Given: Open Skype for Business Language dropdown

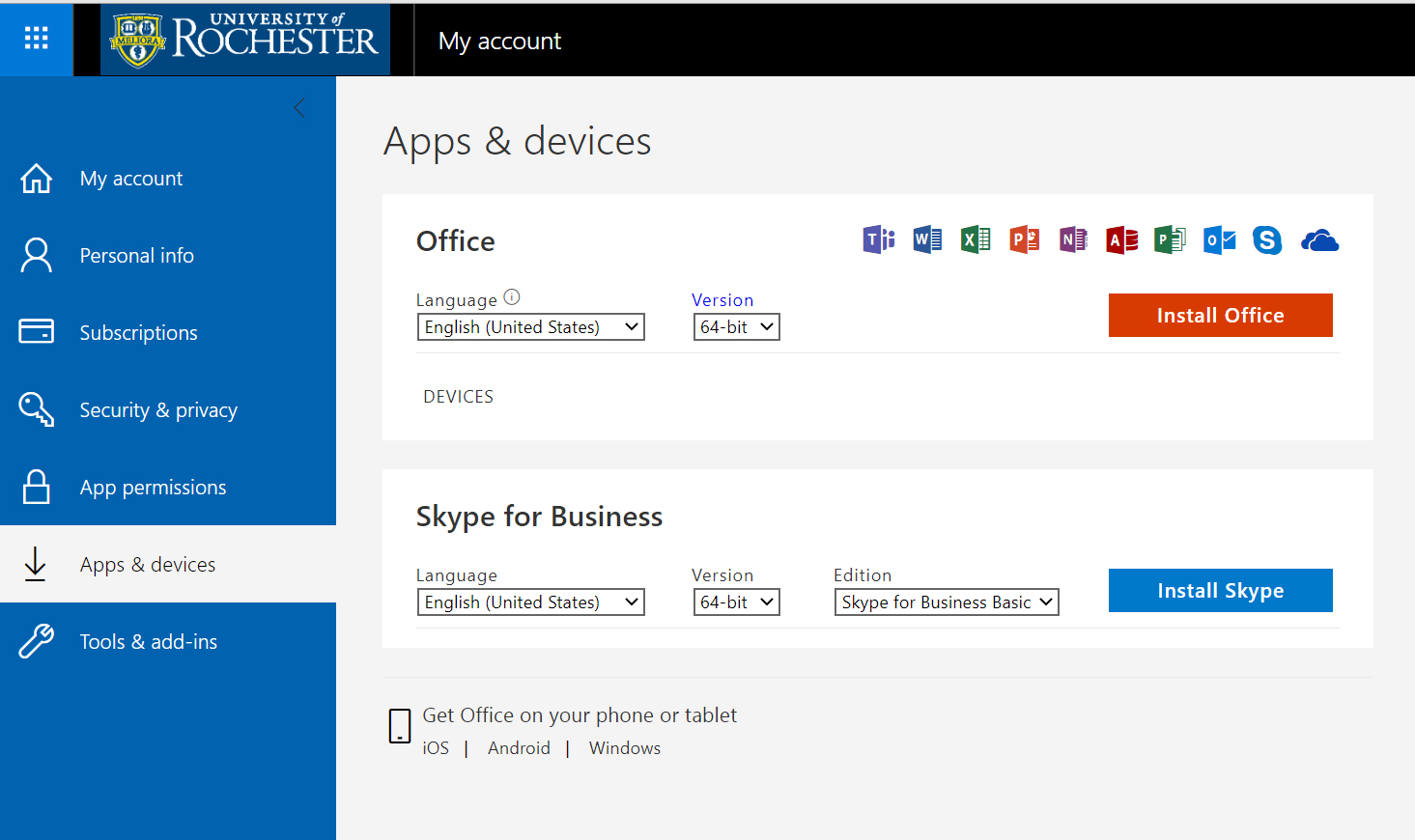Looking at the screenshot, I should point(531,602).
